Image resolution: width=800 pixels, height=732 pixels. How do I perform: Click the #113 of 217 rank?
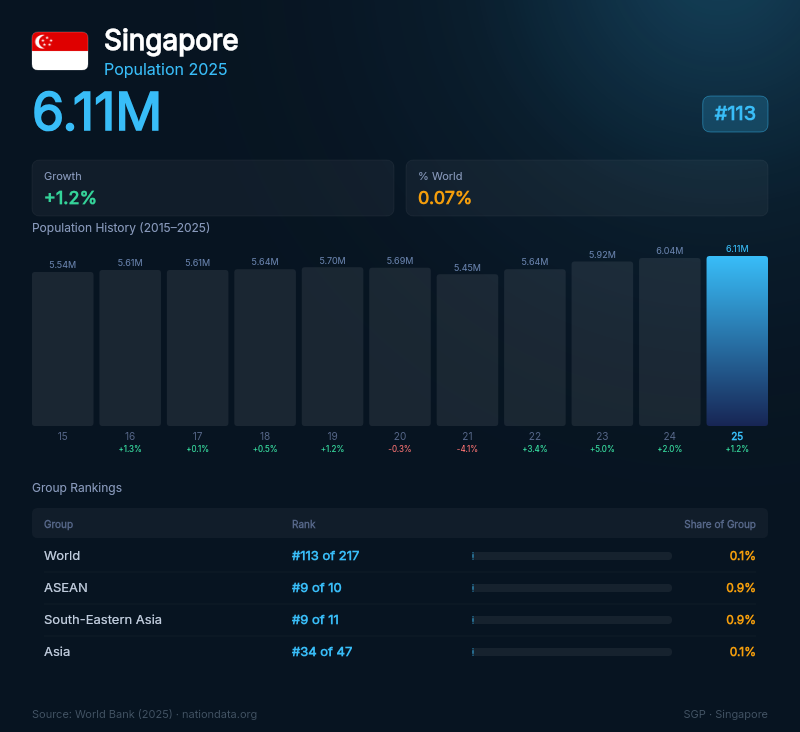(326, 556)
